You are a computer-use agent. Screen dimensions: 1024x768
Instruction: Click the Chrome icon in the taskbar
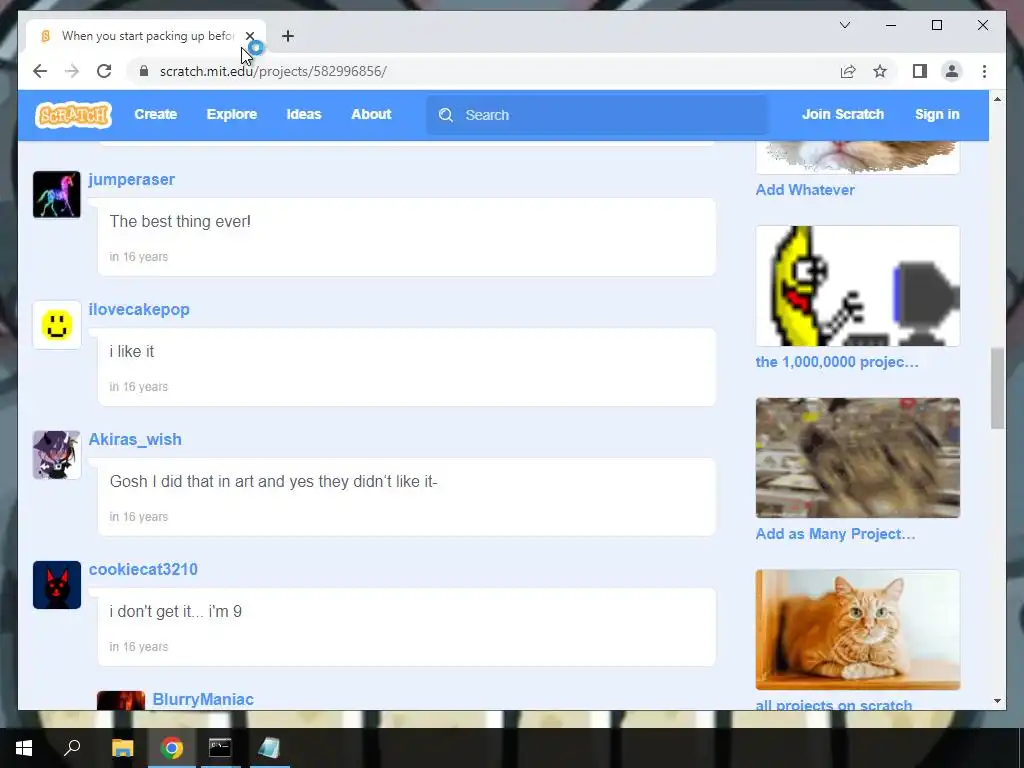tap(172, 748)
